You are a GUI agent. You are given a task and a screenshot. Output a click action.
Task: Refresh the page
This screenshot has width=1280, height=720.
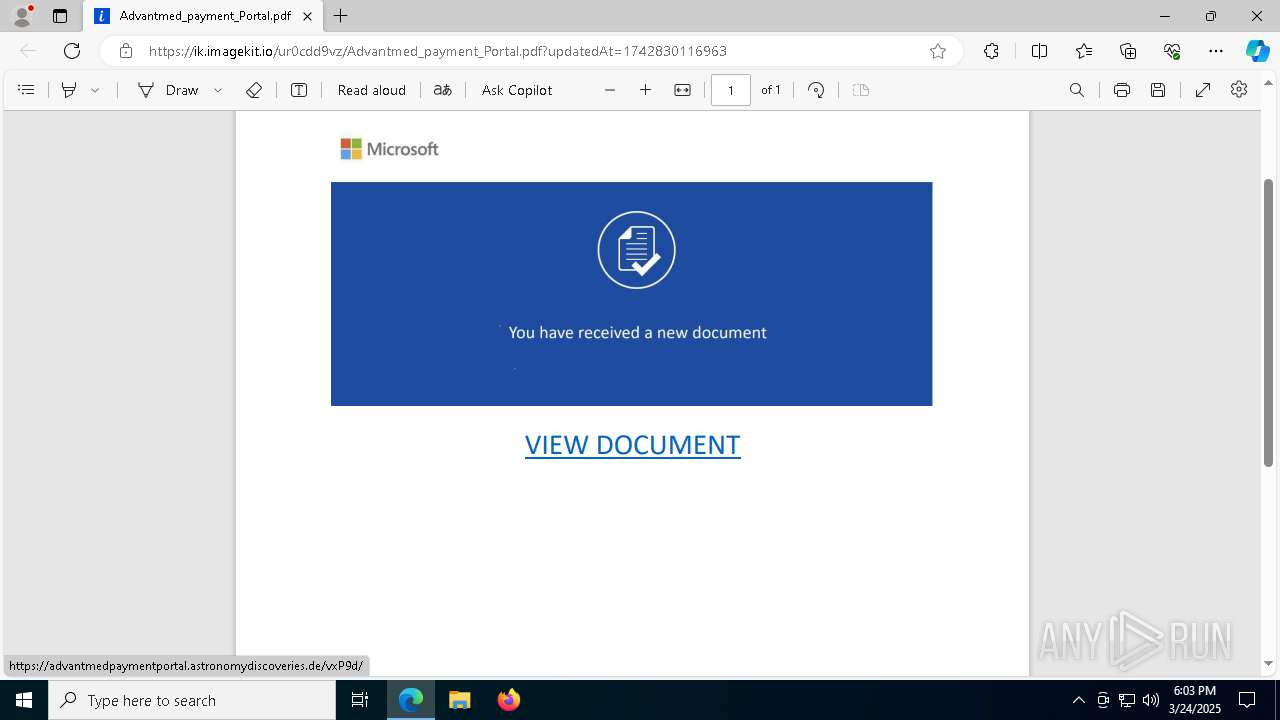72,51
